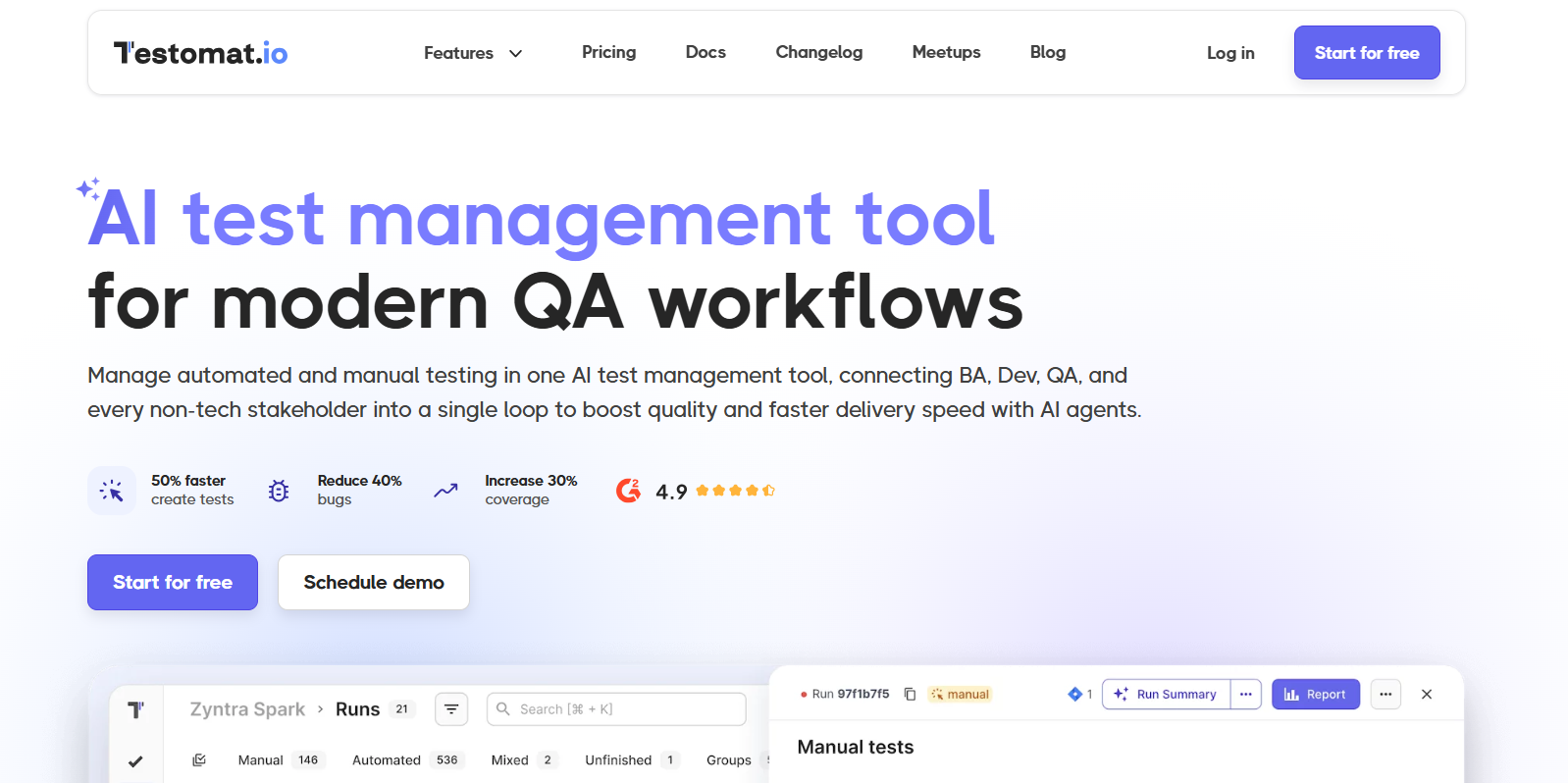Expand the Features menu chevron
This screenshot has width=1568, height=783.
pyautogui.click(x=515, y=53)
